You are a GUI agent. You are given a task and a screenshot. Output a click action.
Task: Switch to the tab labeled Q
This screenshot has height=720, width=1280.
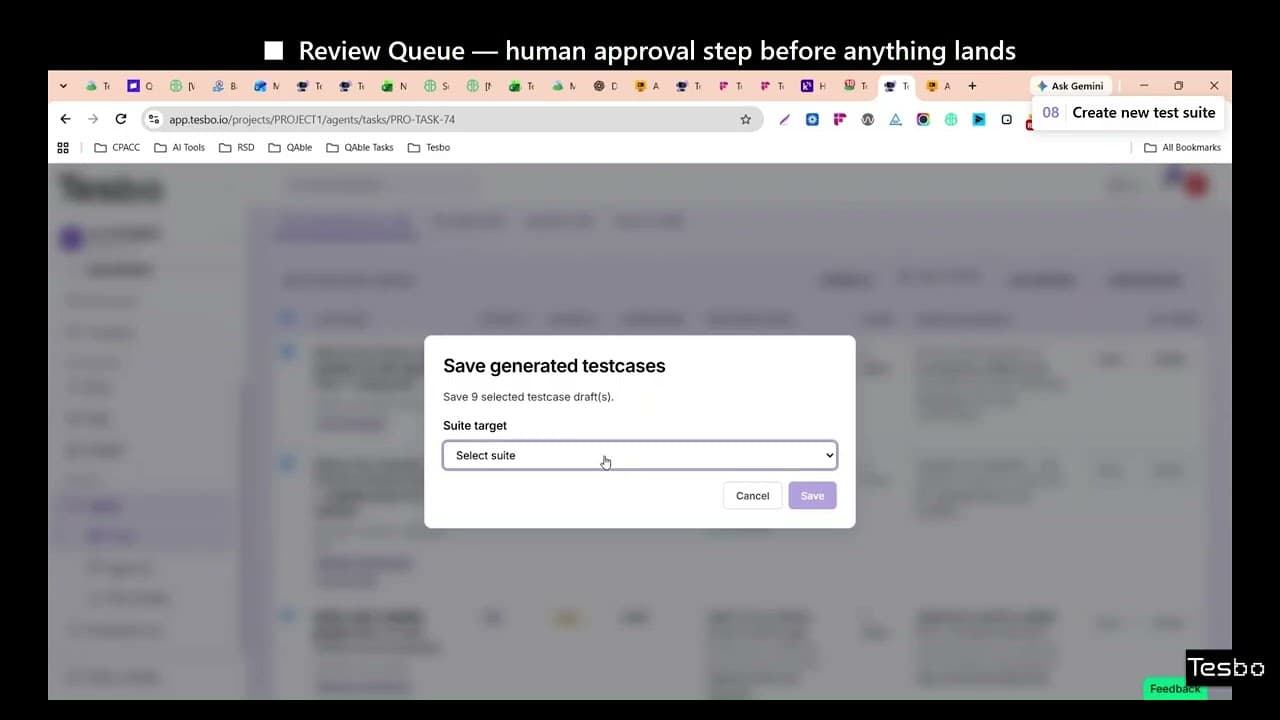coord(141,86)
